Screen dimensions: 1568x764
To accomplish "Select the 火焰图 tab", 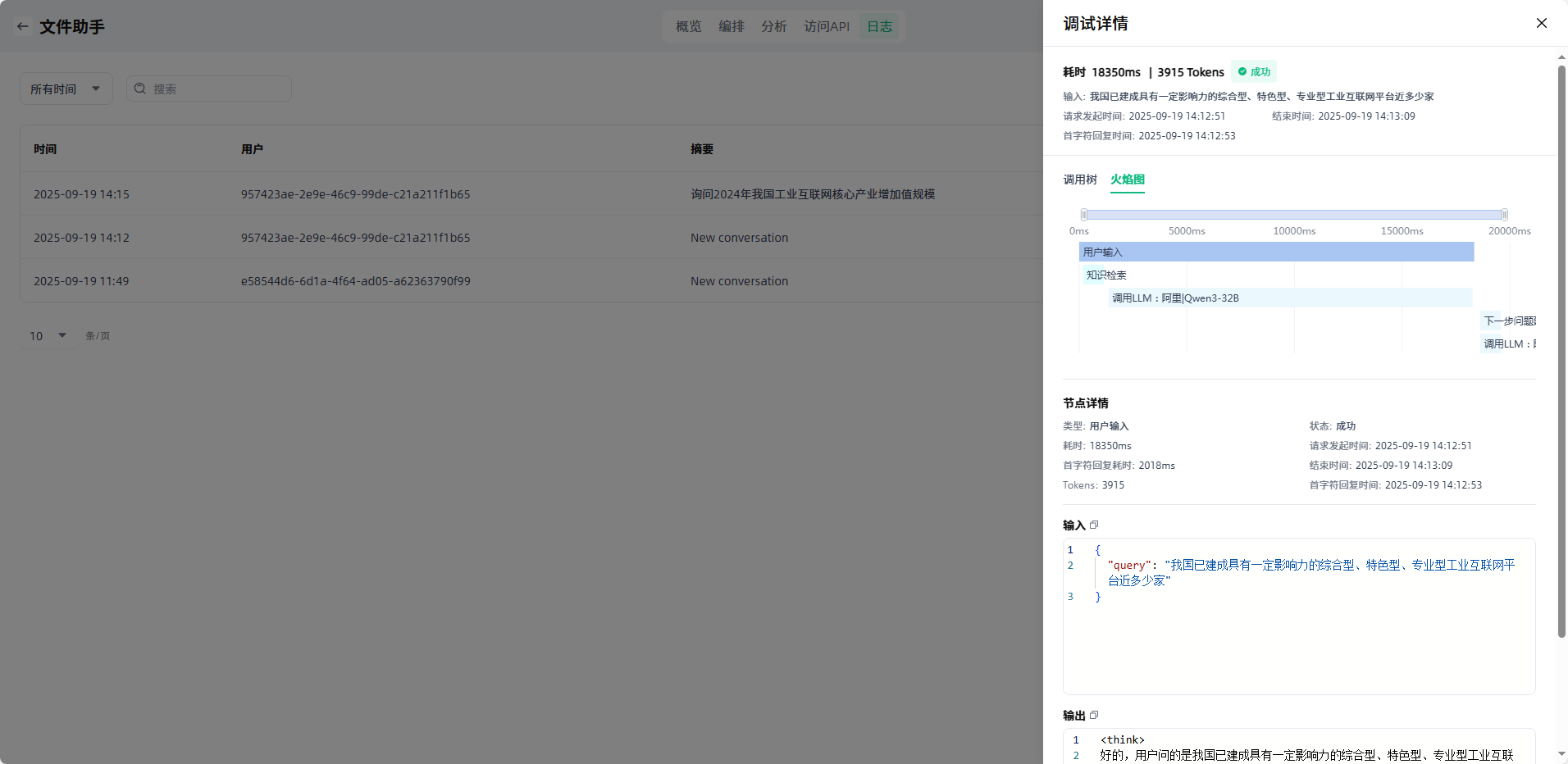I will (x=1127, y=180).
